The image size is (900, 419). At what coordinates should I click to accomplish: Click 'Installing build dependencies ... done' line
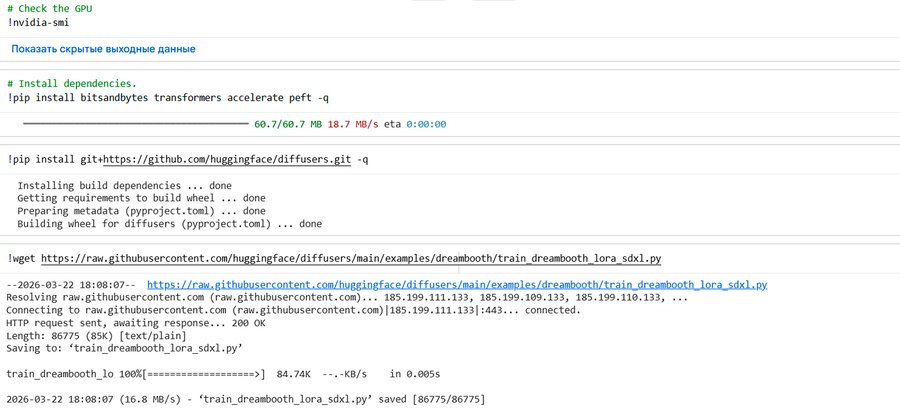click(125, 186)
